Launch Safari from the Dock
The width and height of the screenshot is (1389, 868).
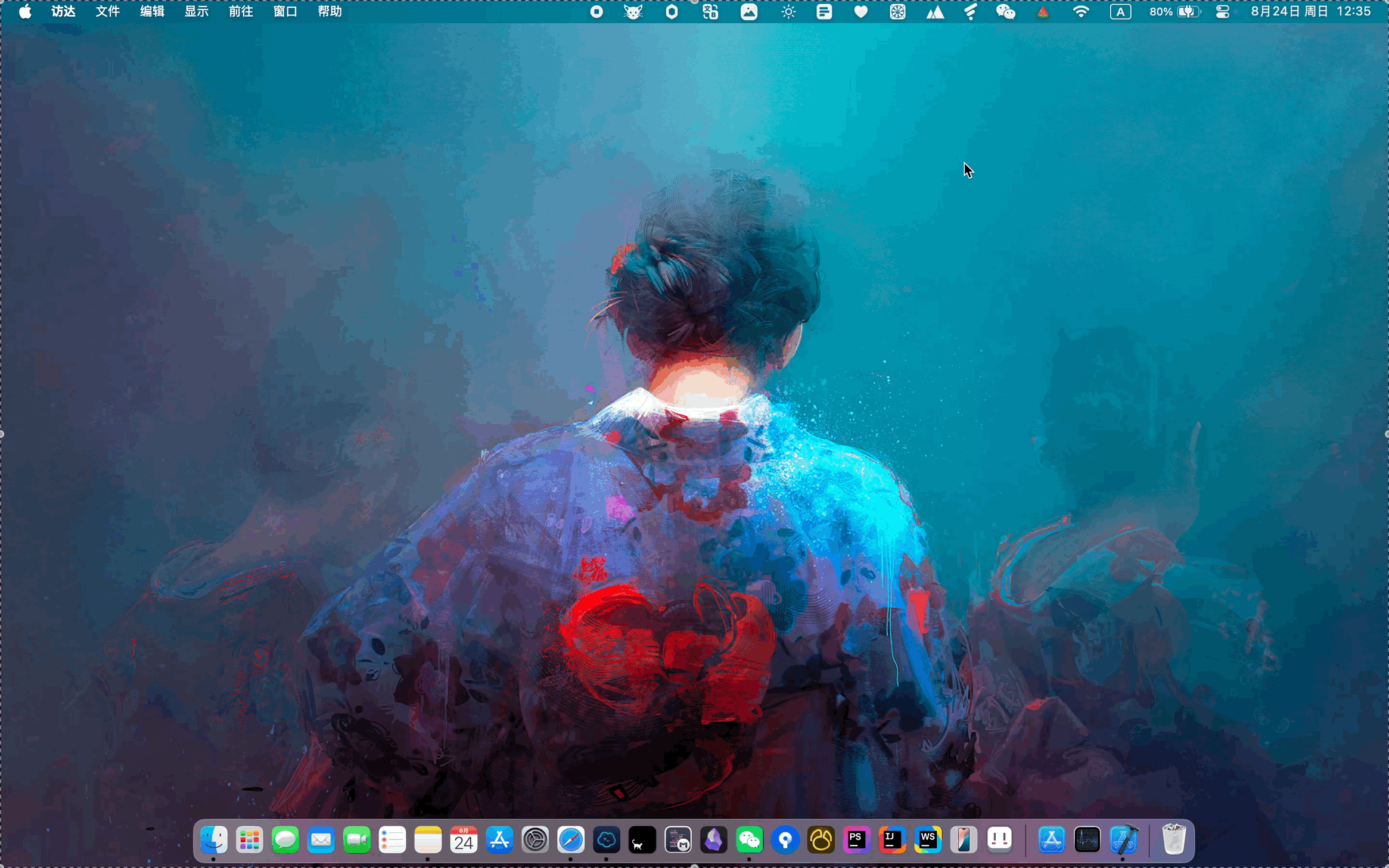pyautogui.click(x=571, y=840)
